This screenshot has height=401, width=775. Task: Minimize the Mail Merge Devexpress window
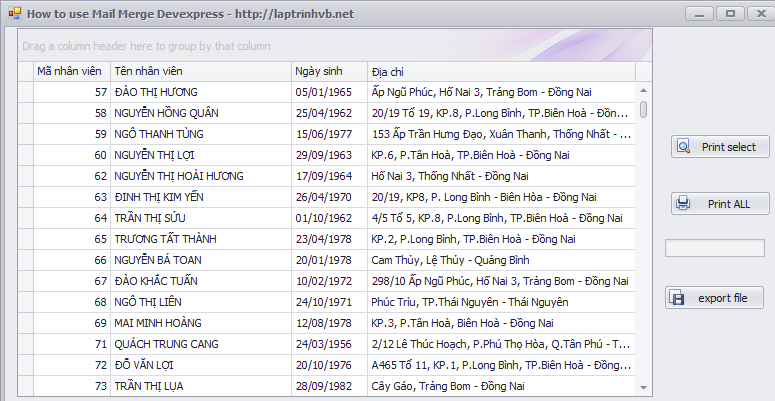tap(699, 14)
